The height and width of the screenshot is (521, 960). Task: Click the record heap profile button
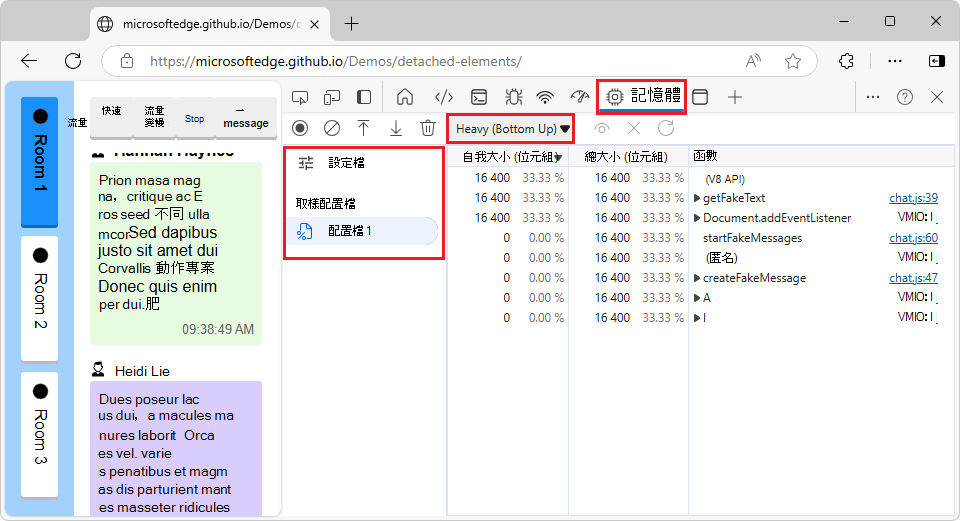click(300, 128)
